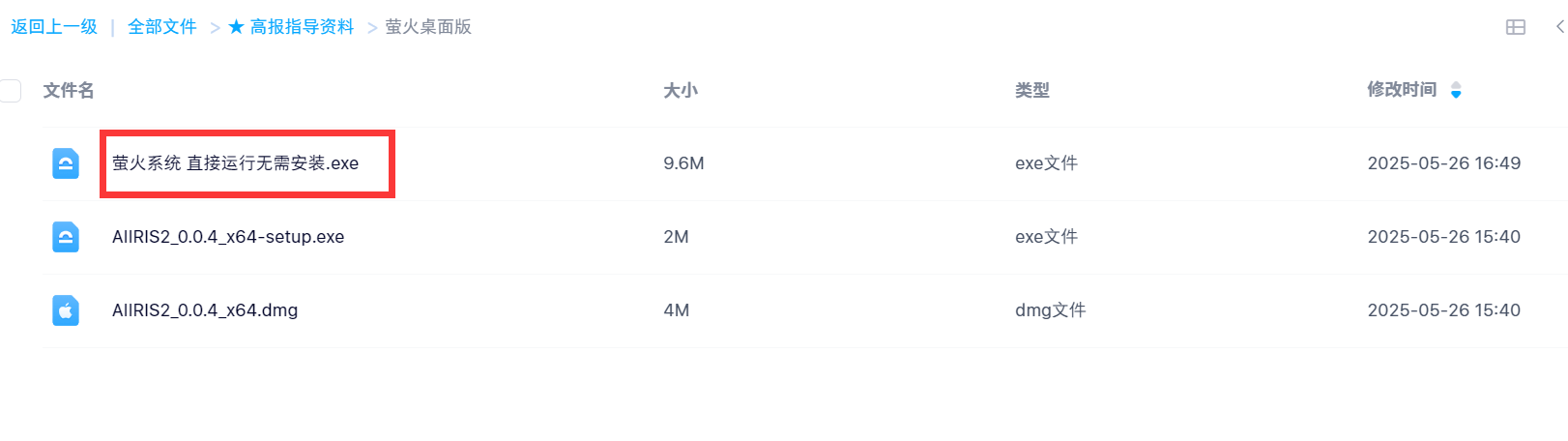Click the Apple dmg file icon

[66, 310]
